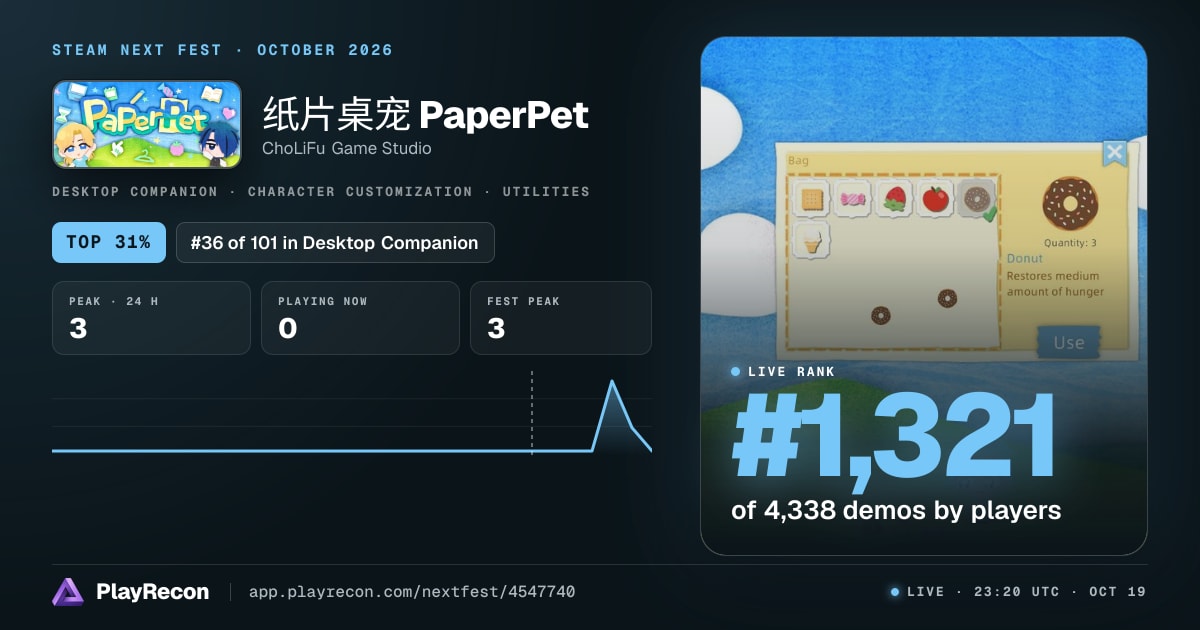Click the PaperPet game logo thumbnail

pos(147,124)
